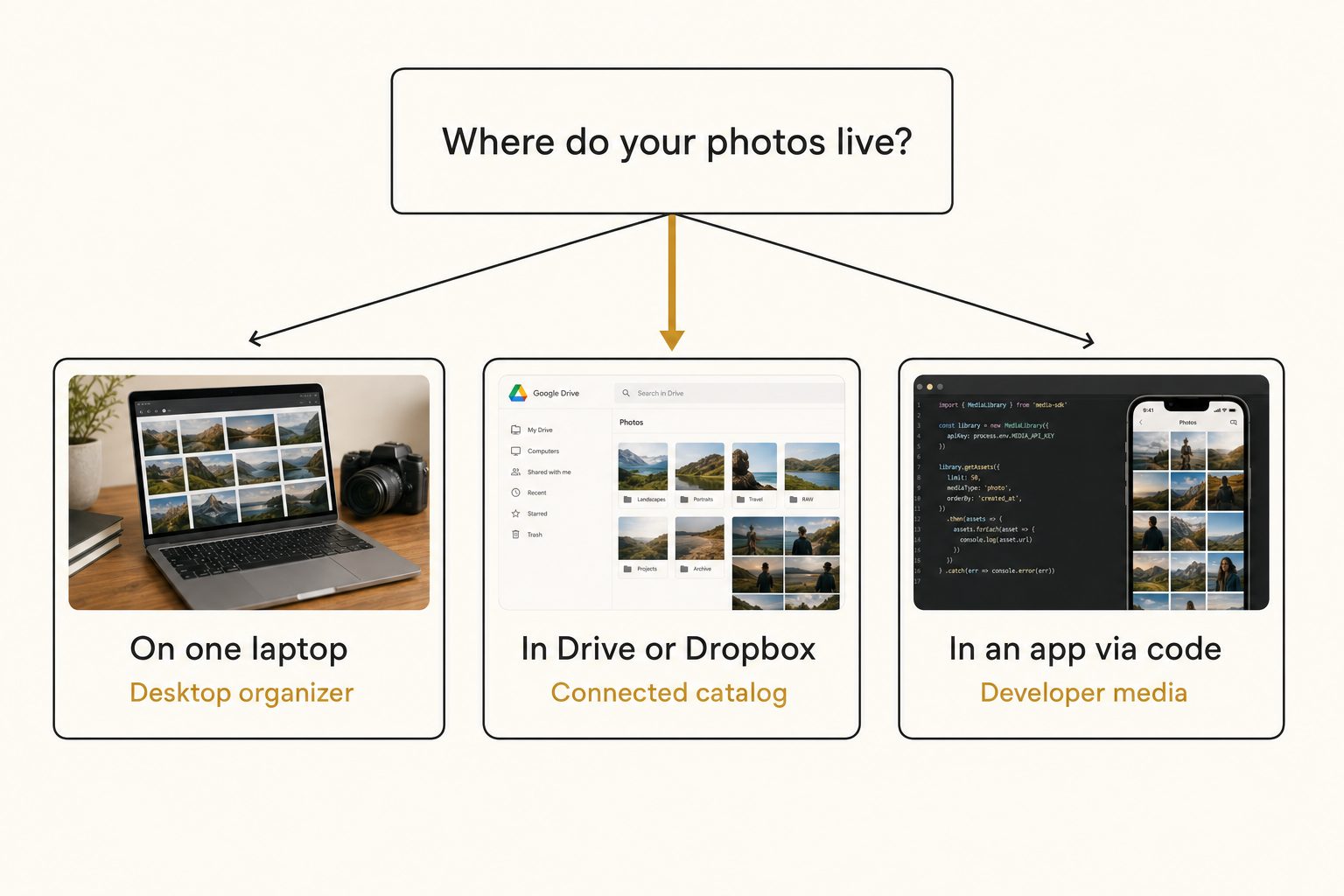
Task: Select the Computers monitor icon in sidebar
Action: tap(515, 451)
